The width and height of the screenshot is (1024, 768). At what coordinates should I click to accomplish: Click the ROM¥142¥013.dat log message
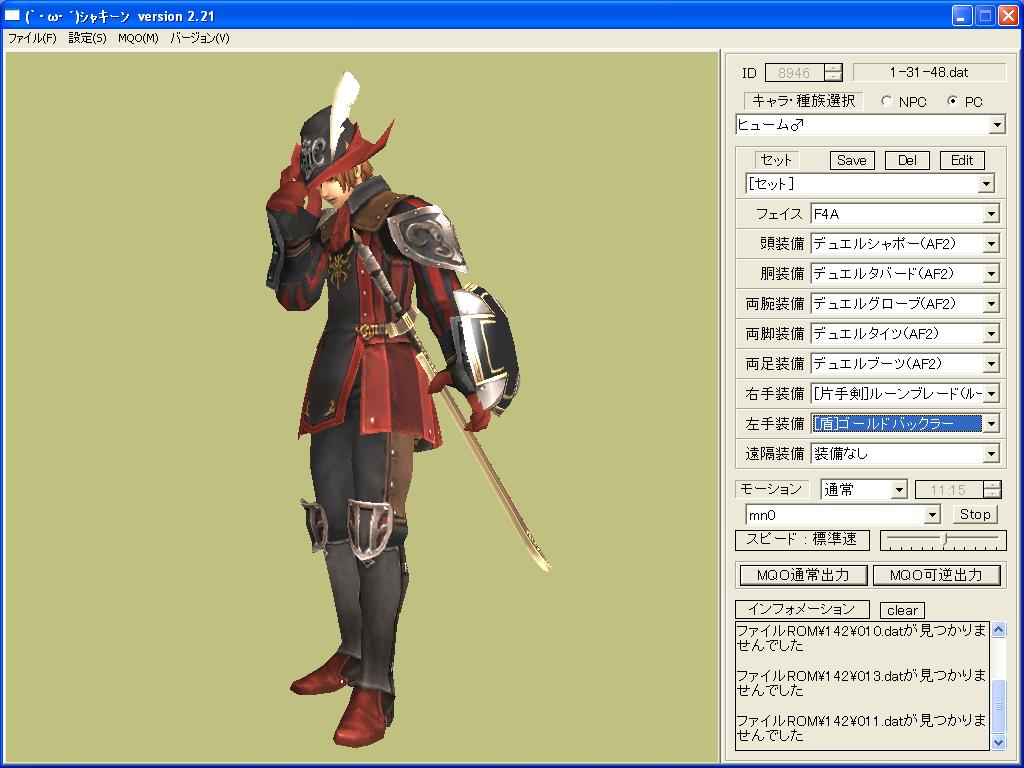(861, 683)
